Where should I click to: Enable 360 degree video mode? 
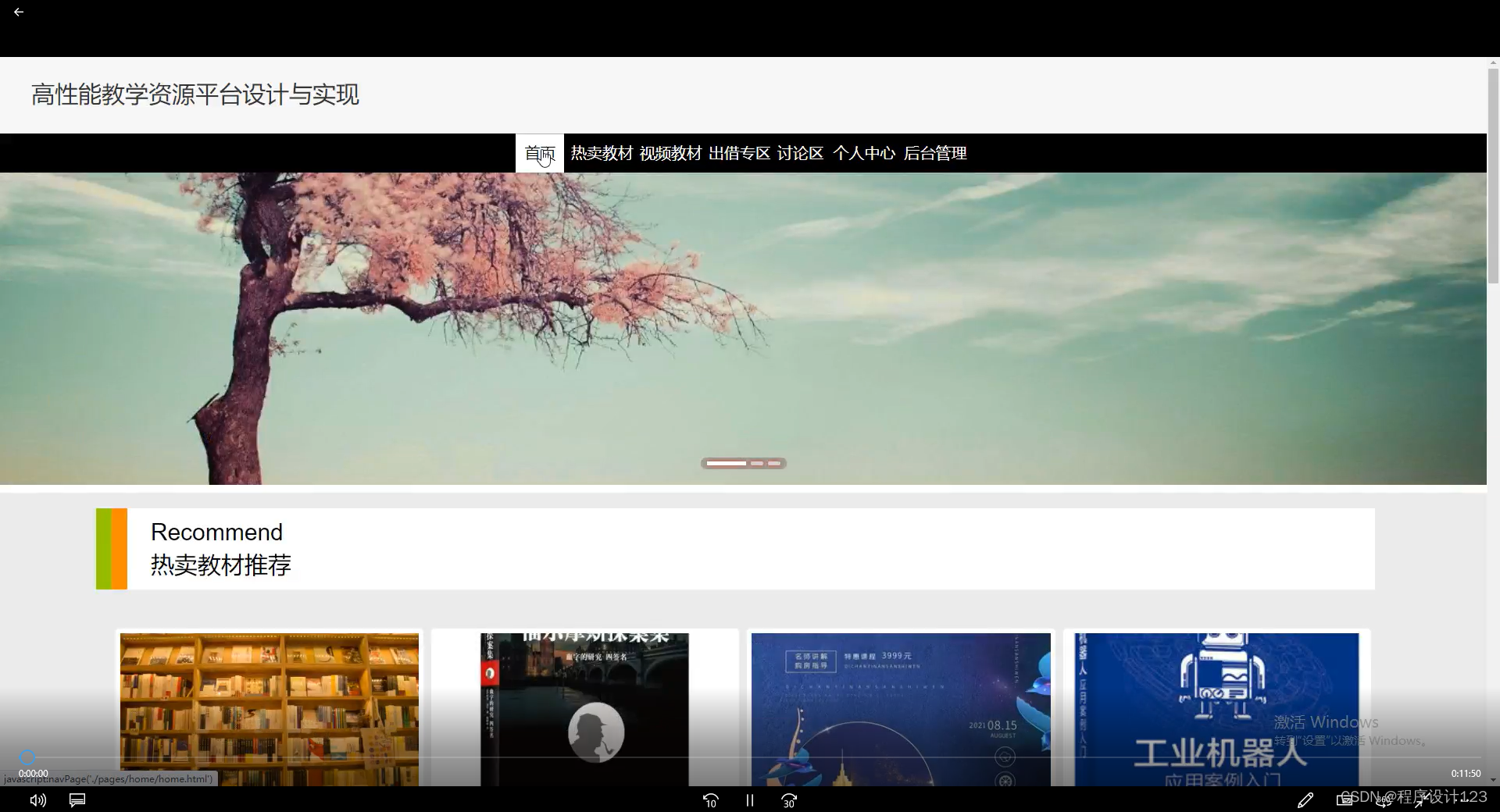coord(1384,800)
